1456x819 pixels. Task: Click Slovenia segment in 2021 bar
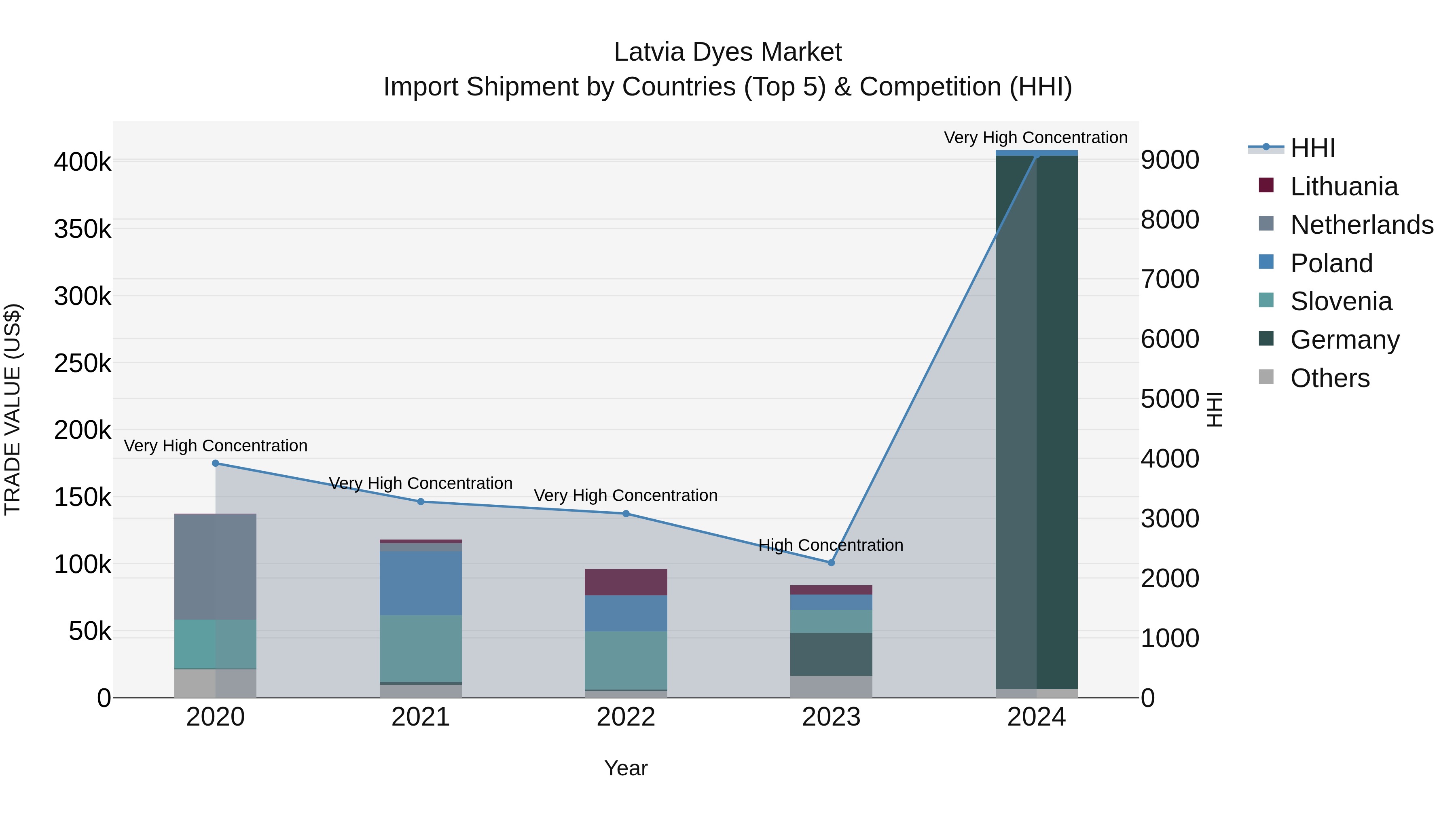[x=421, y=649]
